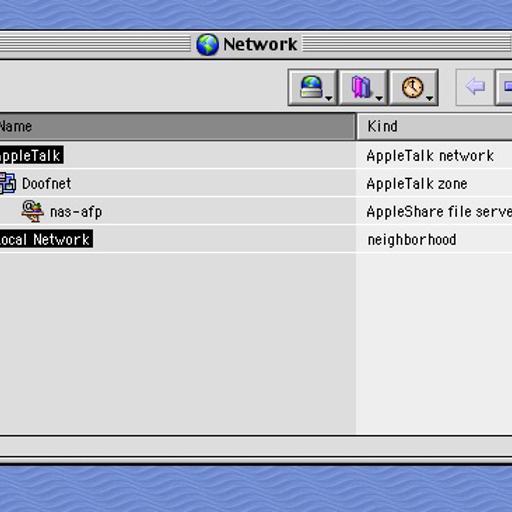The height and width of the screenshot is (512, 512).
Task: Click the "AppleTalk network" kind cell
Action: pyautogui.click(x=430, y=156)
